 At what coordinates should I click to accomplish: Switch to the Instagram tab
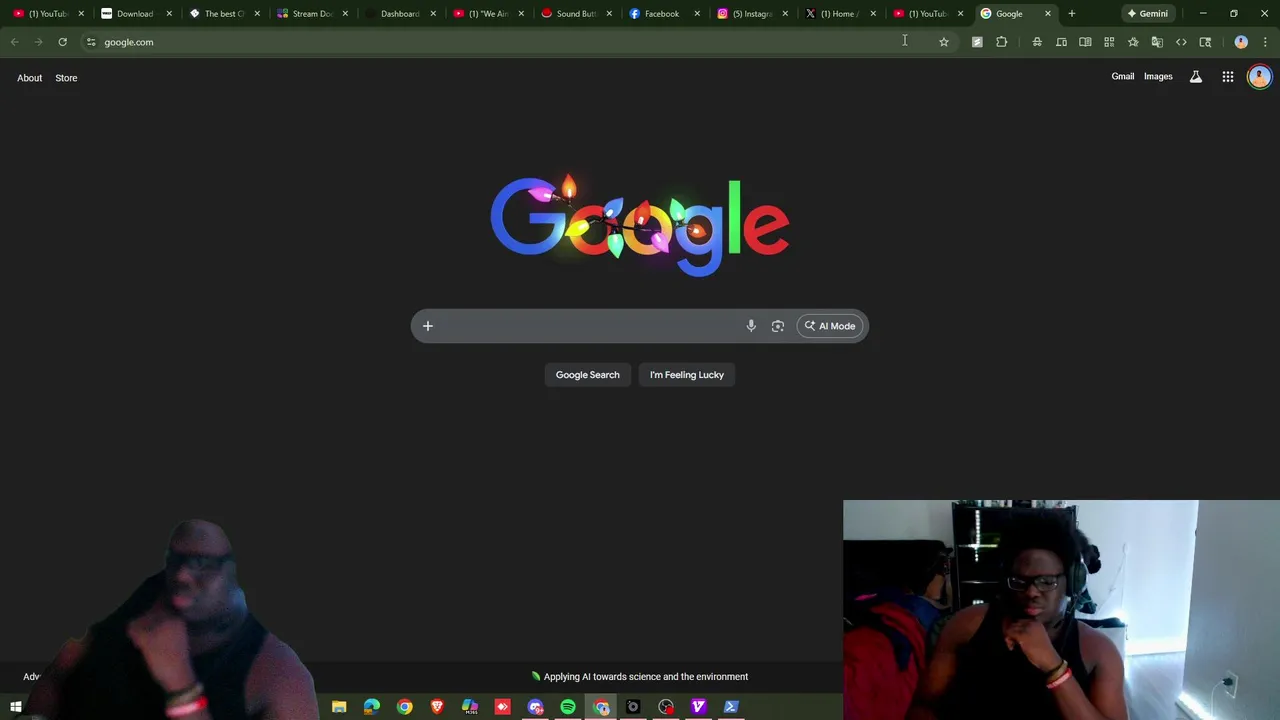point(751,14)
